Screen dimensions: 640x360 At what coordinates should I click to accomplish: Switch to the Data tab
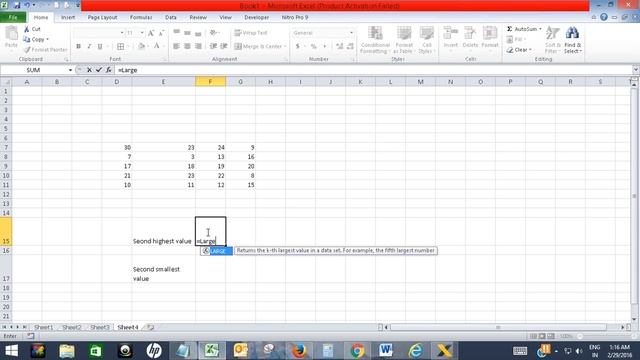pyautogui.click(x=171, y=18)
